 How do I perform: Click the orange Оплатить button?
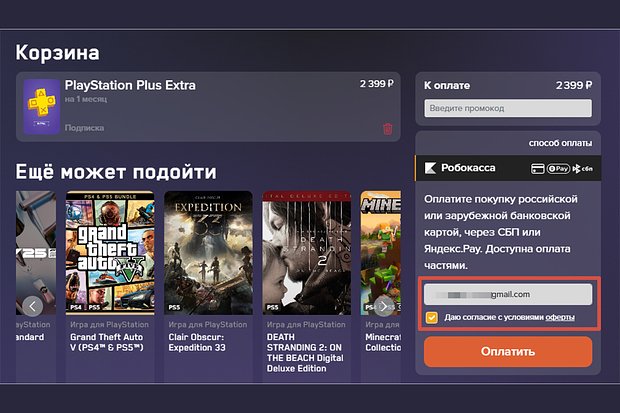508,352
